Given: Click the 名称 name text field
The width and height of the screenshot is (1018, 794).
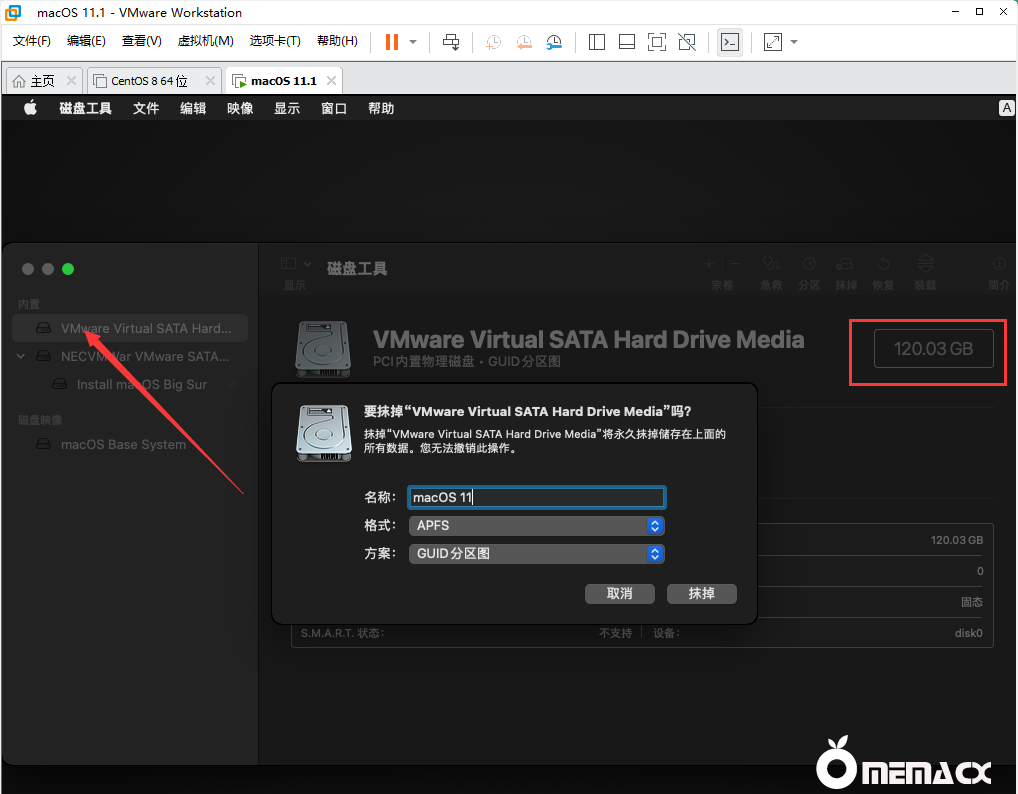Looking at the screenshot, I should click(x=536, y=497).
